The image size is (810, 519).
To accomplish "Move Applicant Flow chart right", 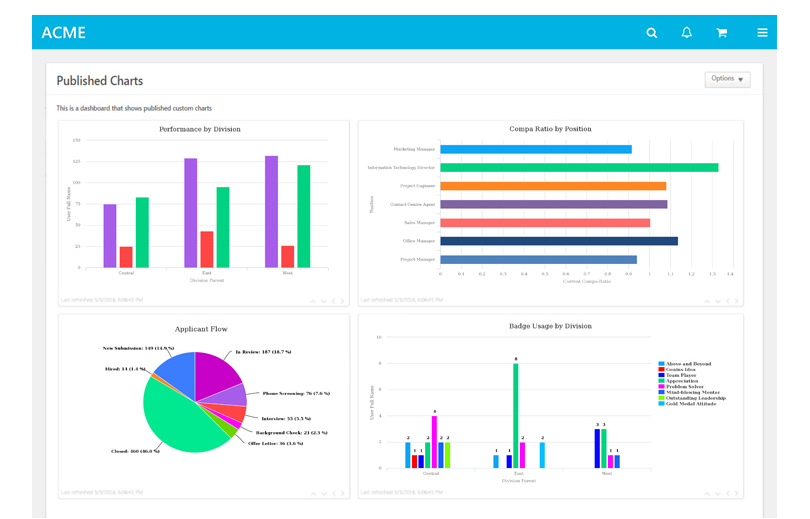I will pyautogui.click(x=342, y=494).
